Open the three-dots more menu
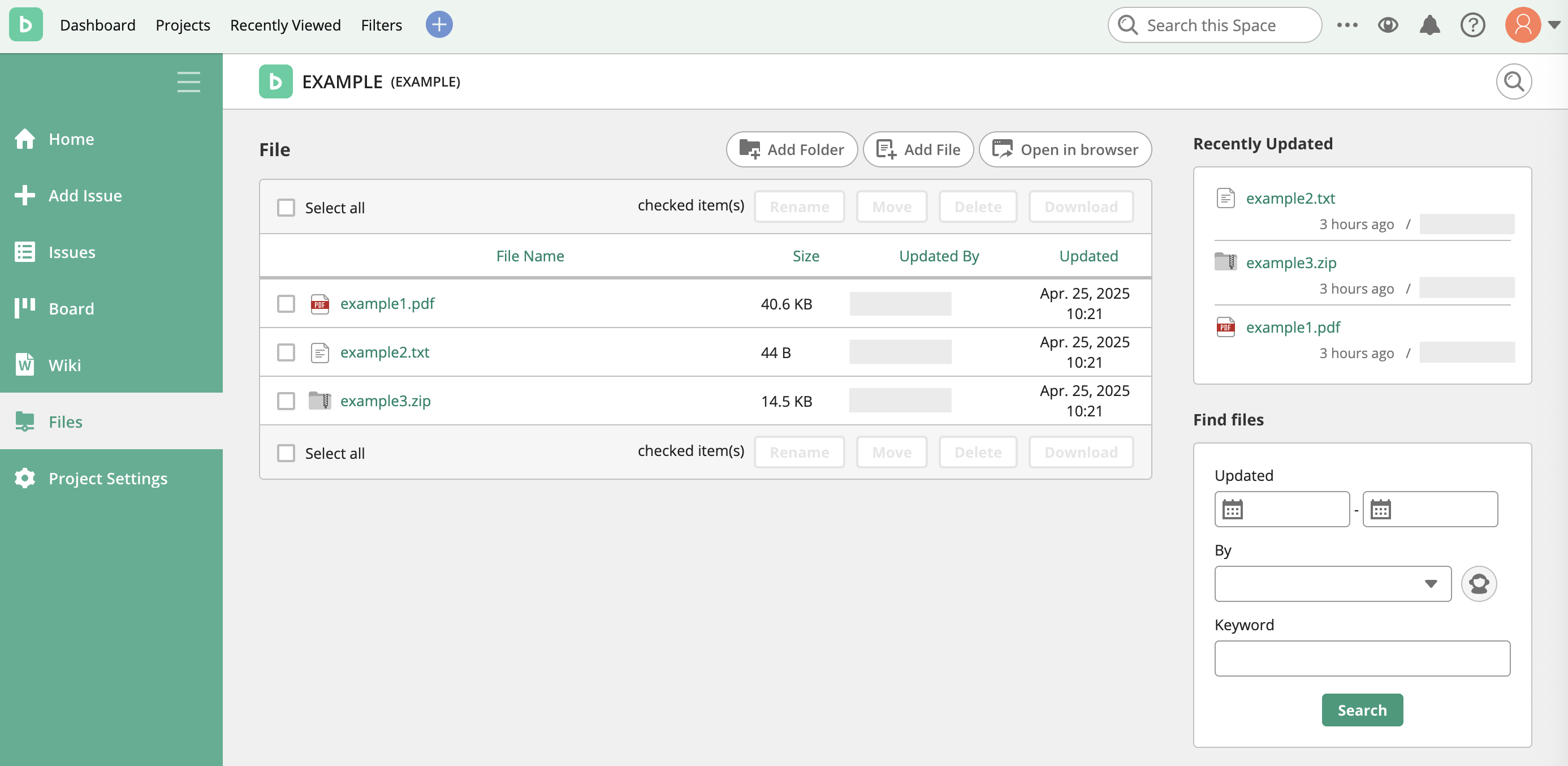Viewport: 1568px width, 766px height. pos(1347,25)
